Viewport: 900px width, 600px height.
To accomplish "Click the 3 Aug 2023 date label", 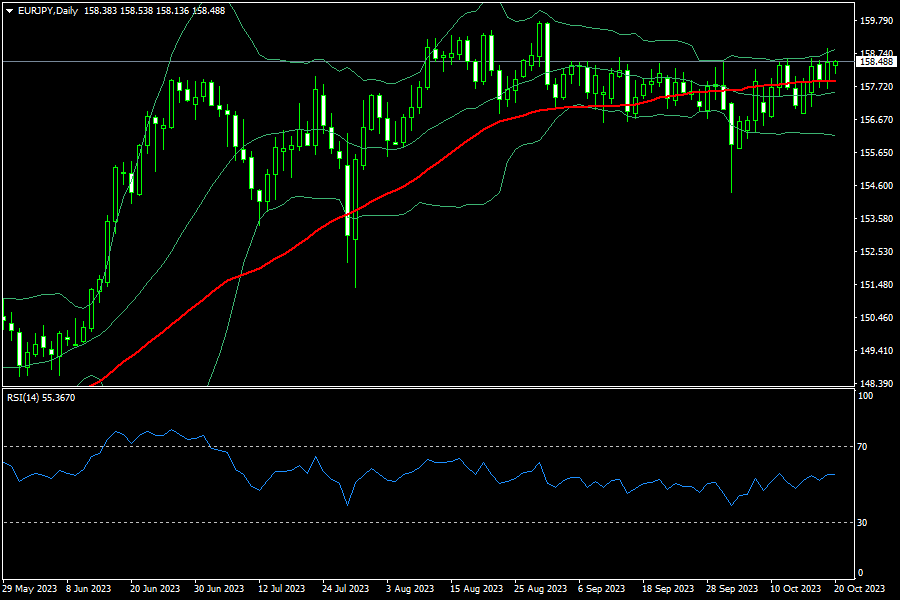I will click(x=410, y=589).
